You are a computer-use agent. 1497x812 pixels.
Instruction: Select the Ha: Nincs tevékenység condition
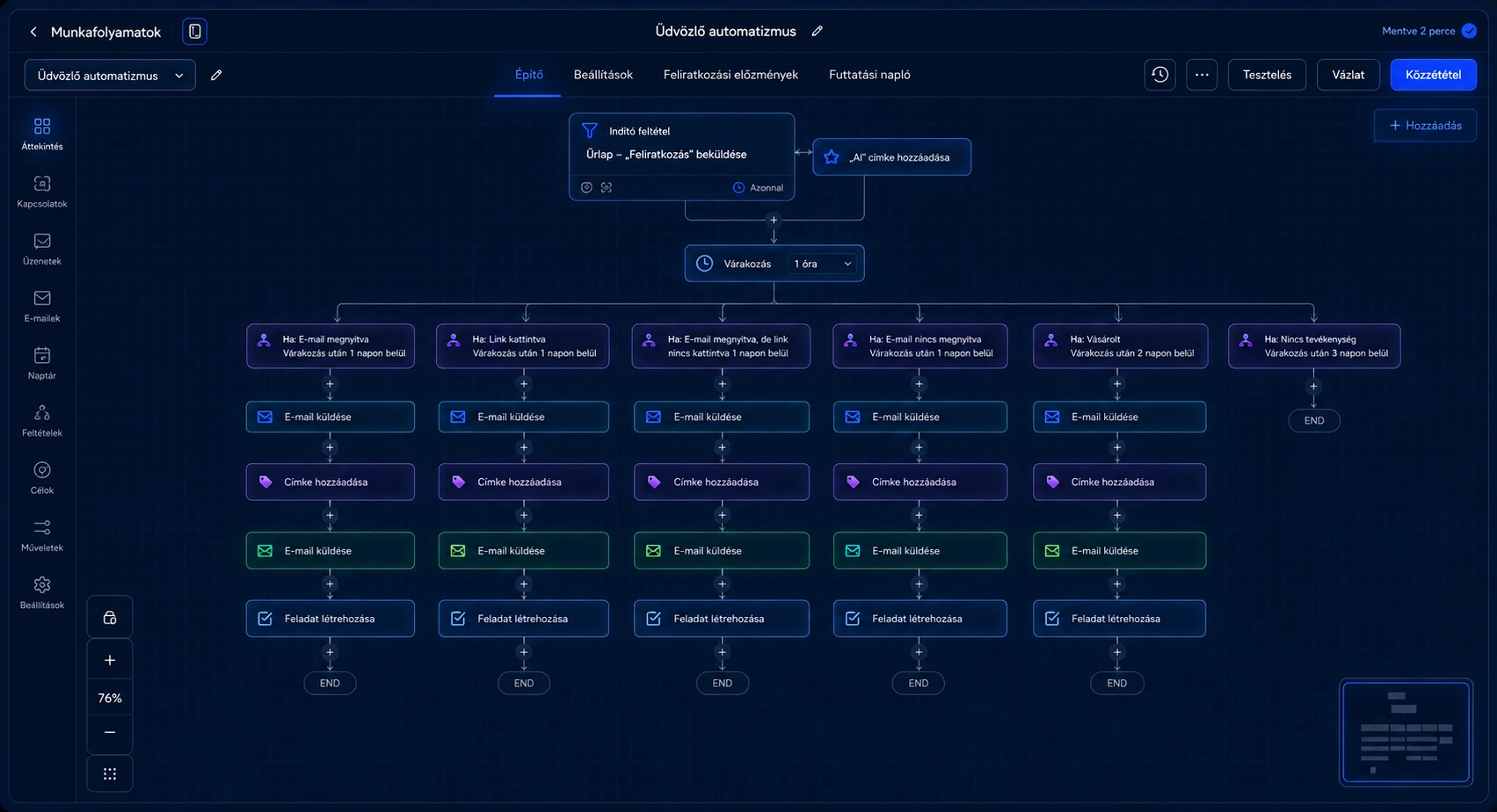[1314, 346]
